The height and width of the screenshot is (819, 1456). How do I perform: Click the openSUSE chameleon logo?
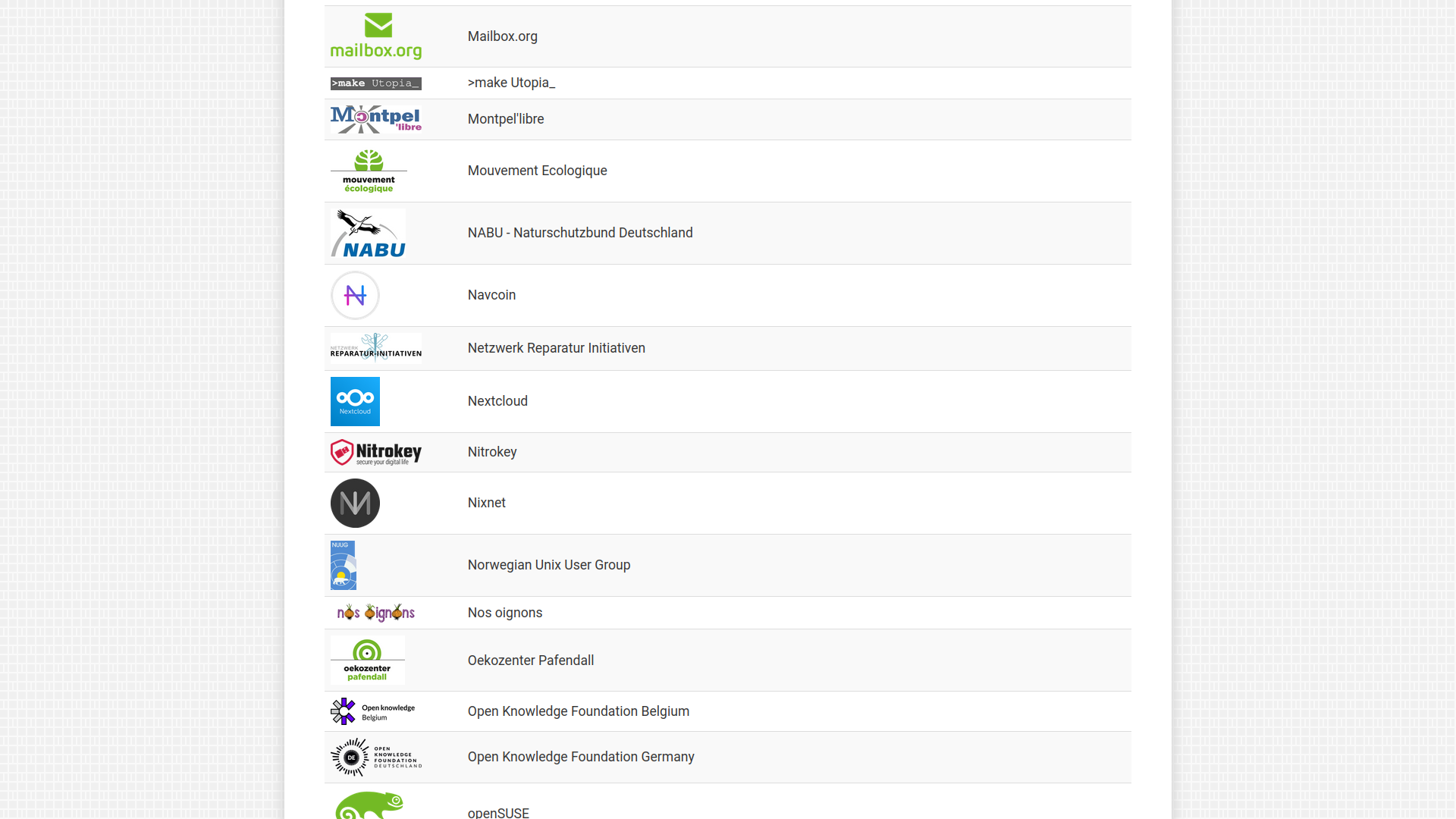click(369, 805)
